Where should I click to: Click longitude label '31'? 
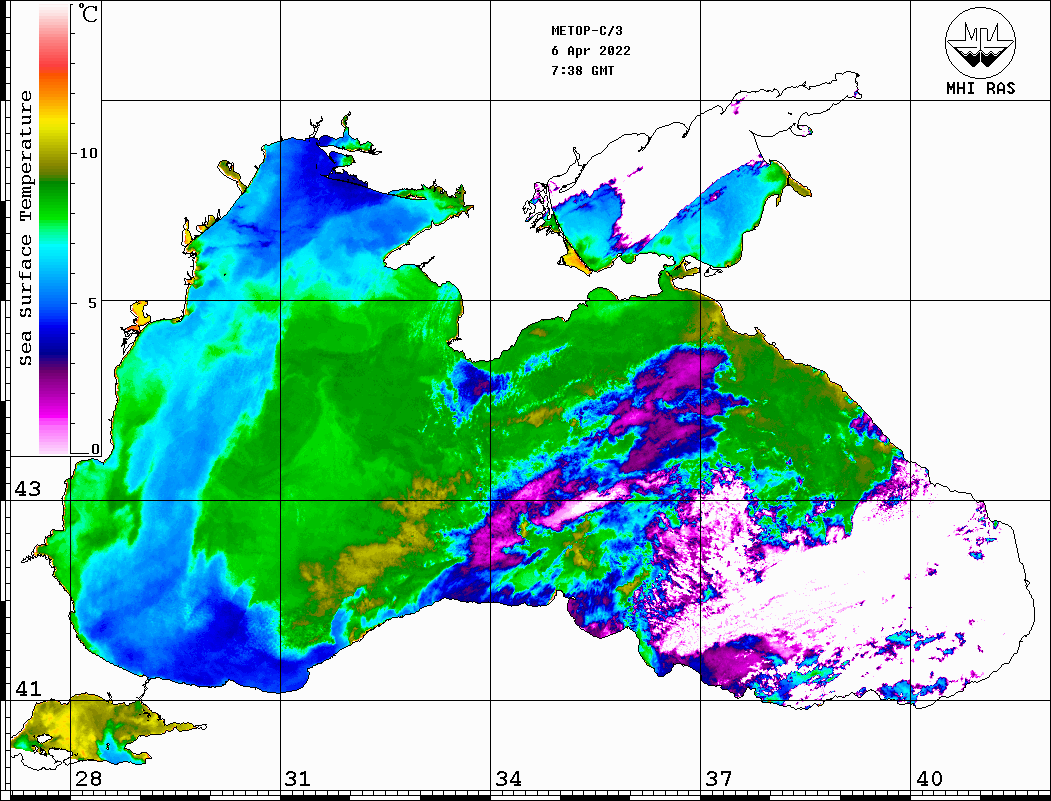[x=298, y=778]
